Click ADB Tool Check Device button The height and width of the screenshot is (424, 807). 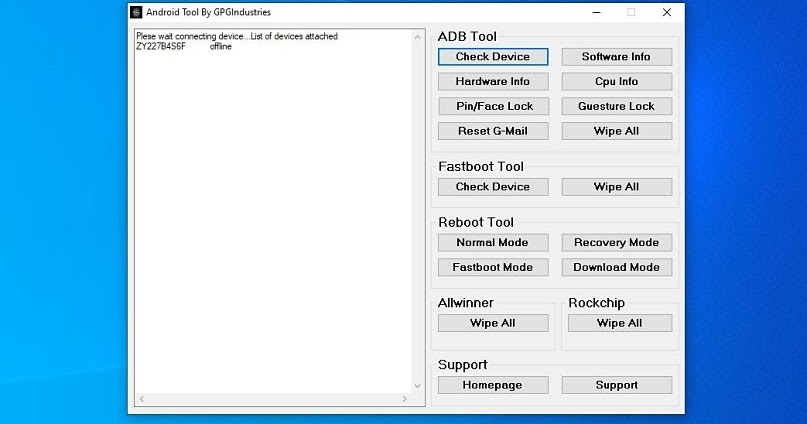[493, 57]
